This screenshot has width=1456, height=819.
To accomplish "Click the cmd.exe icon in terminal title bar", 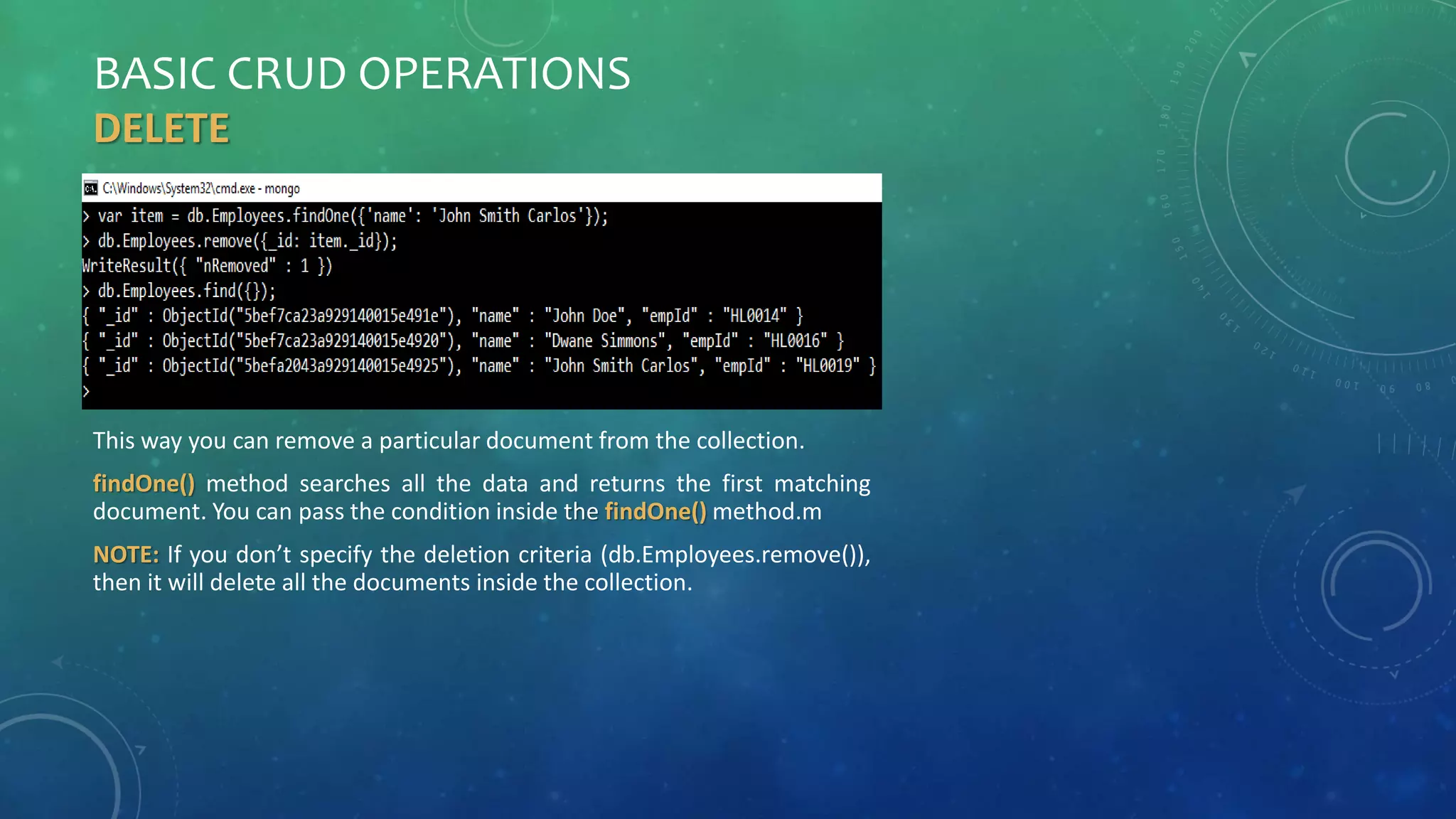I will 91,188.
